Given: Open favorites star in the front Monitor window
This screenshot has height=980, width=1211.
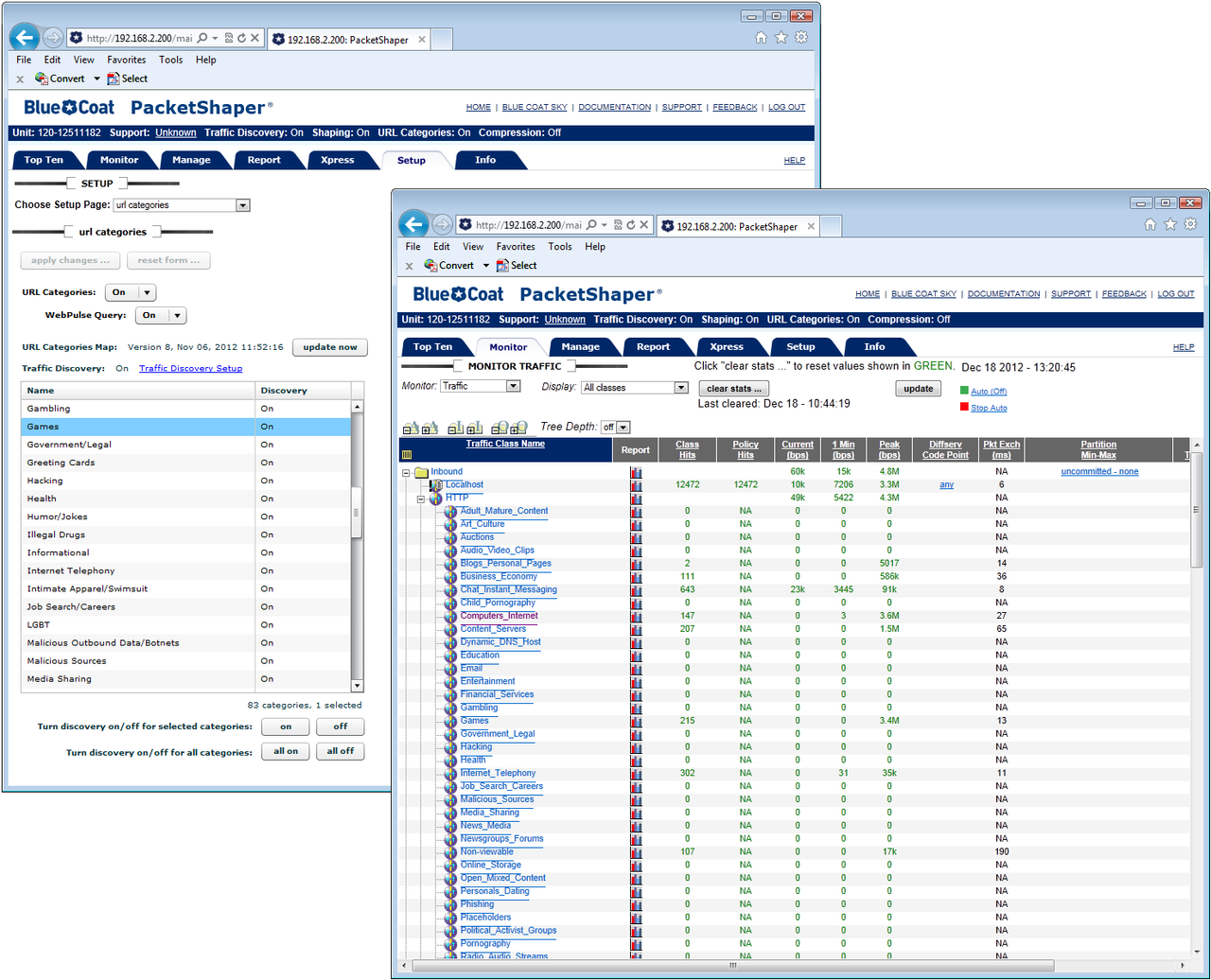Looking at the screenshot, I should [1170, 224].
